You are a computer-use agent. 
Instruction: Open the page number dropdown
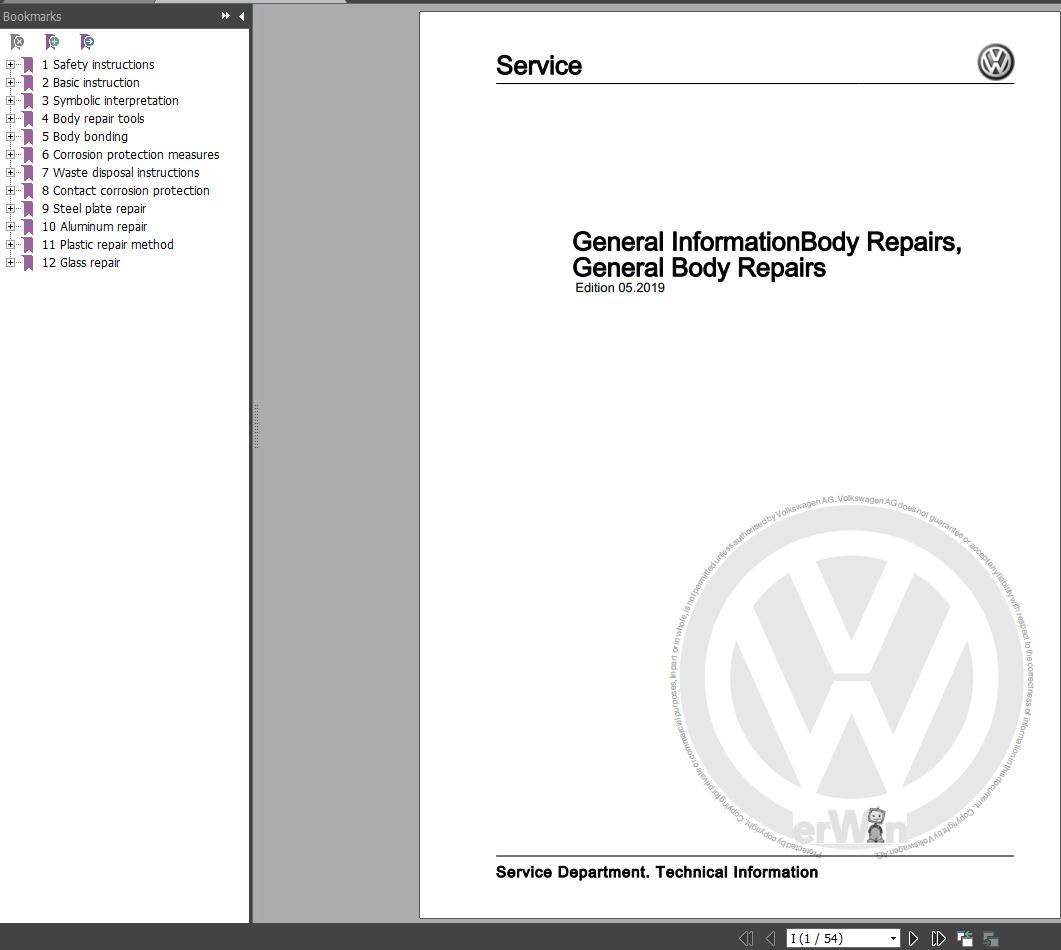[x=893, y=938]
